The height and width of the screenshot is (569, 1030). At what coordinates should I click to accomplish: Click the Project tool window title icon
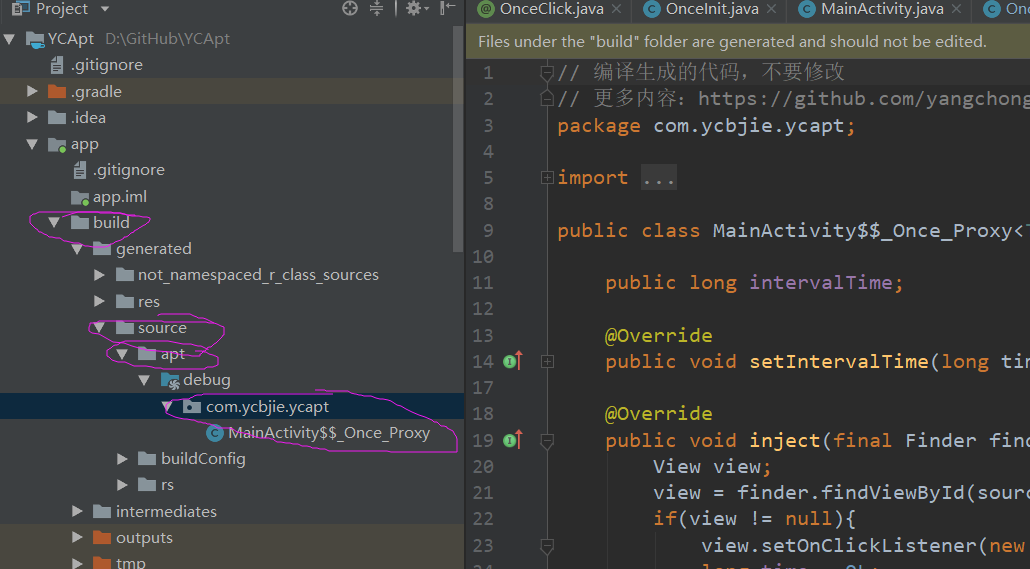21,8
